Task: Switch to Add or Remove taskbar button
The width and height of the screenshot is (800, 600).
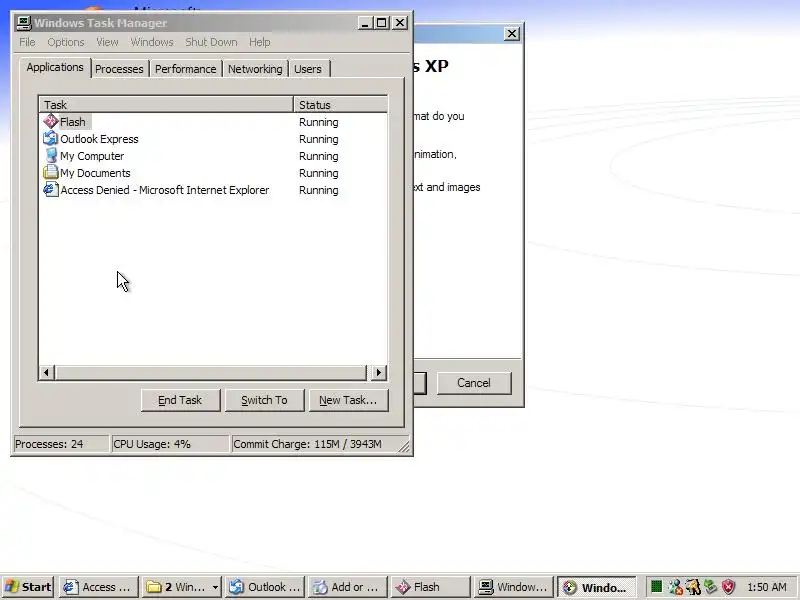Action: (x=347, y=587)
